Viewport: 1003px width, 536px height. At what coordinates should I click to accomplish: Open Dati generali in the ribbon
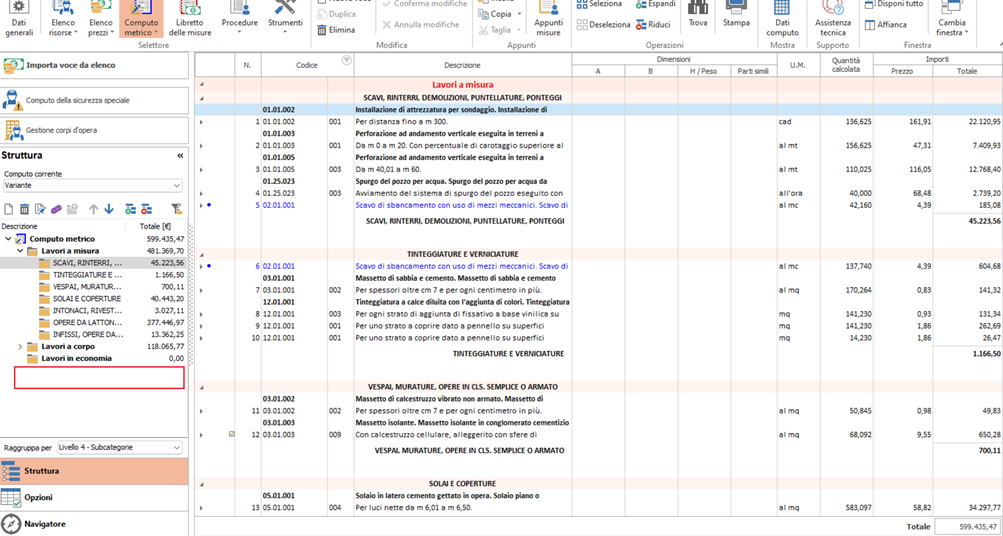point(20,19)
